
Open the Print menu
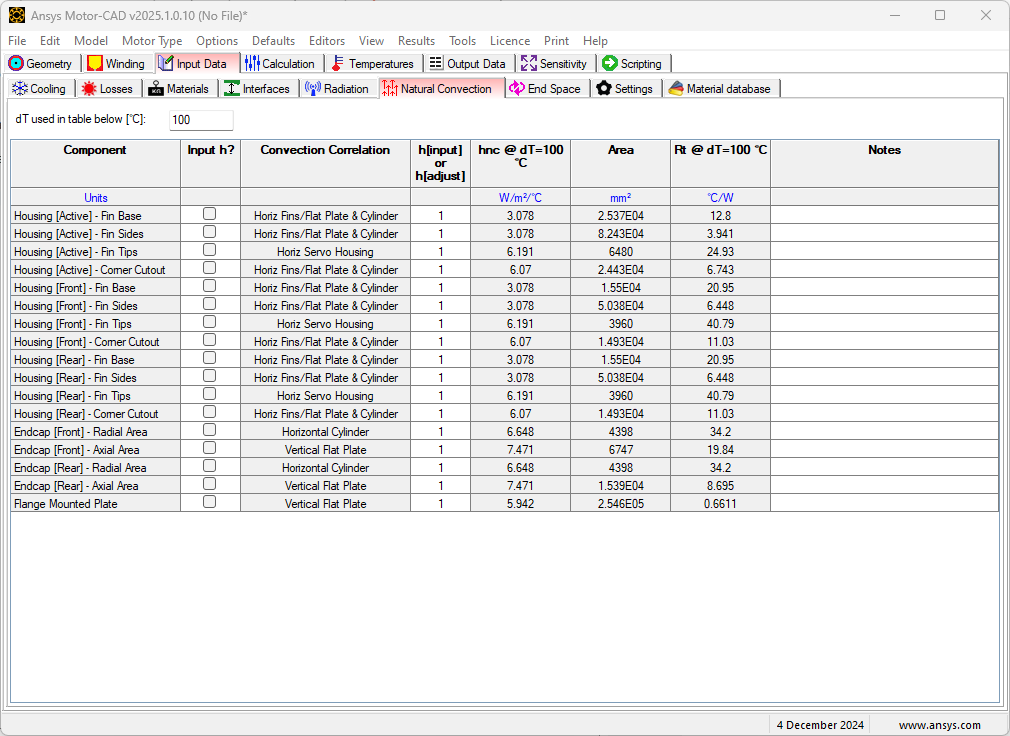(556, 41)
